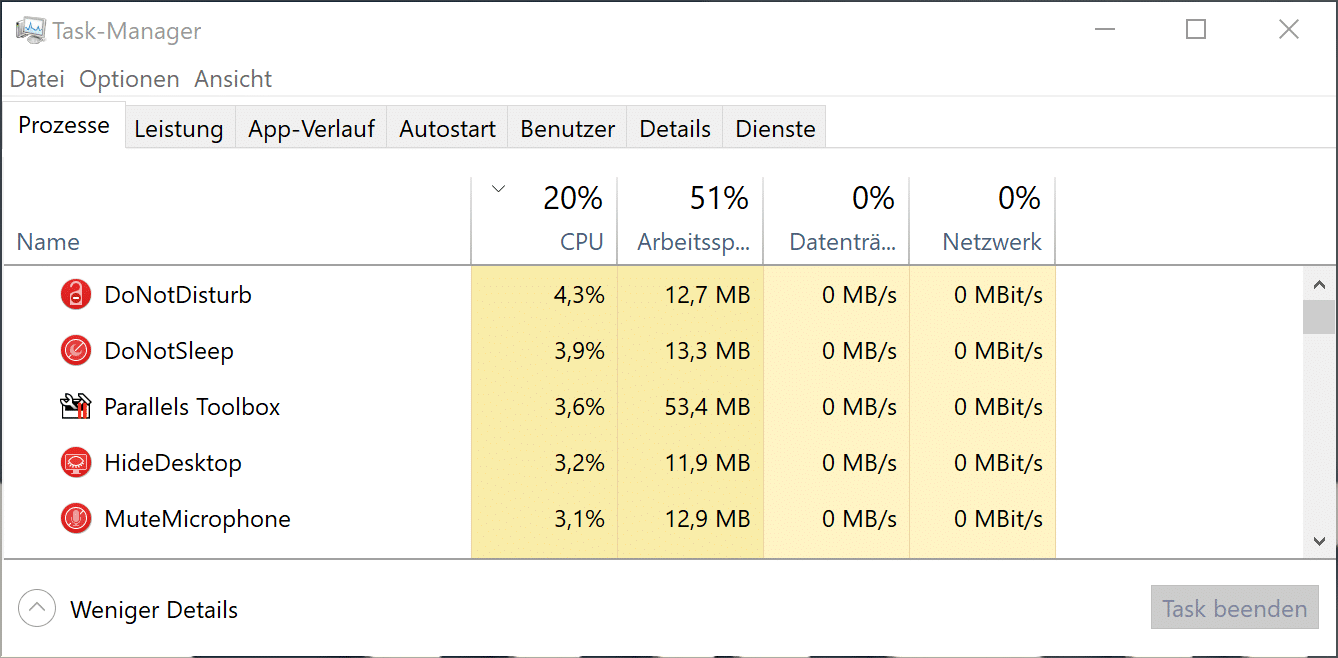
Task: Toggle CPU column sort arrow
Action: (499, 188)
